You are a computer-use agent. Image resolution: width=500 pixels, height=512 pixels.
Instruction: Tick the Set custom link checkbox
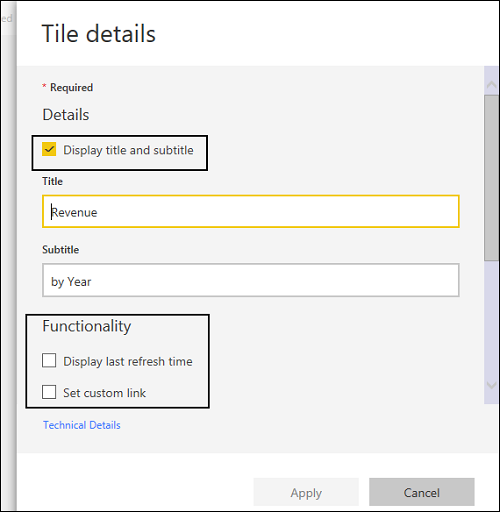49,392
